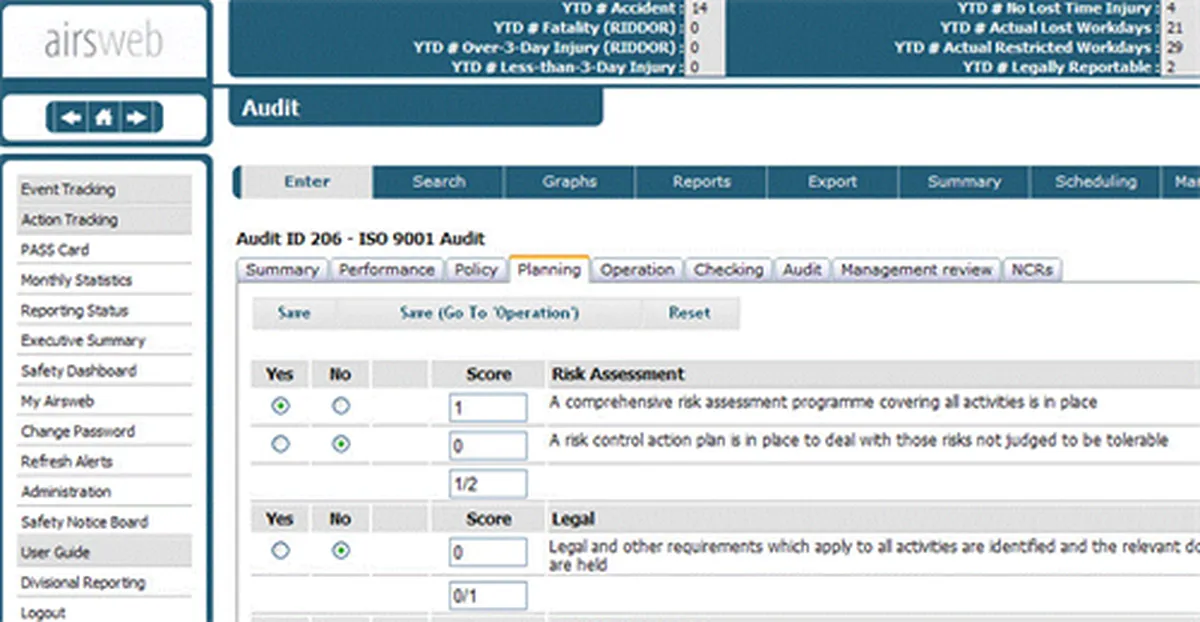1200x622 pixels.
Task: Open the top-level Summary tab
Action: pyautogui.click(x=964, y=182)
